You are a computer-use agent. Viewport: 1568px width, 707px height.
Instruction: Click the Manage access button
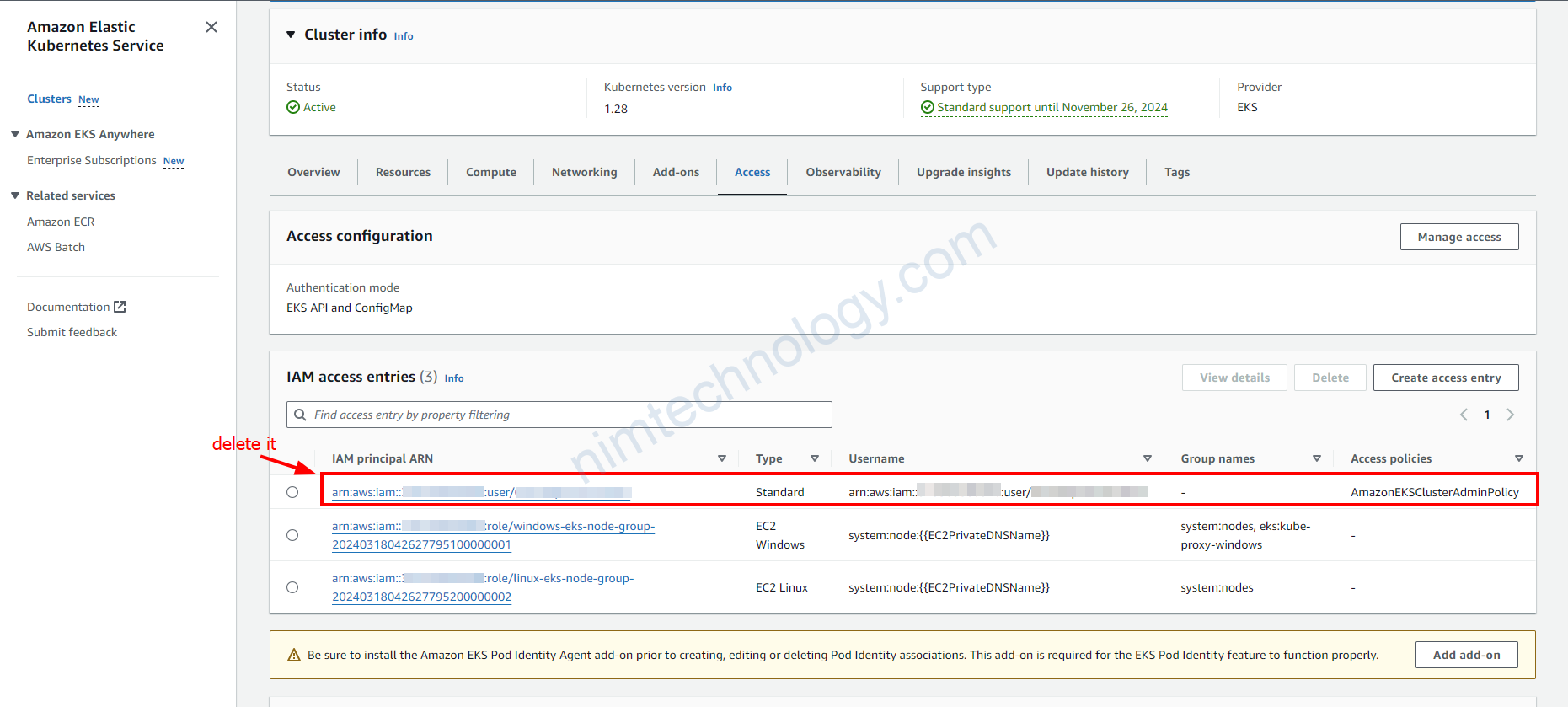coord(1458,237)
